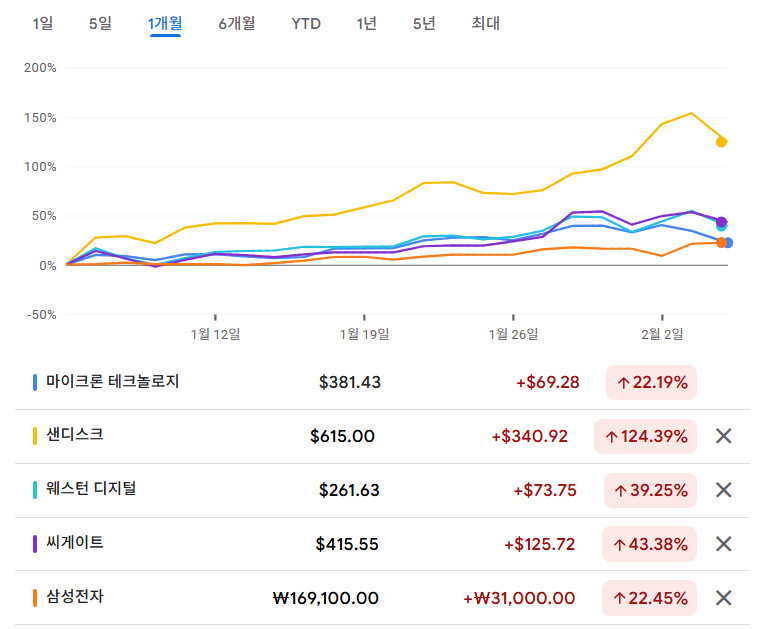Show the 5년 time range

pyautogui.click(x=424, y=23)
